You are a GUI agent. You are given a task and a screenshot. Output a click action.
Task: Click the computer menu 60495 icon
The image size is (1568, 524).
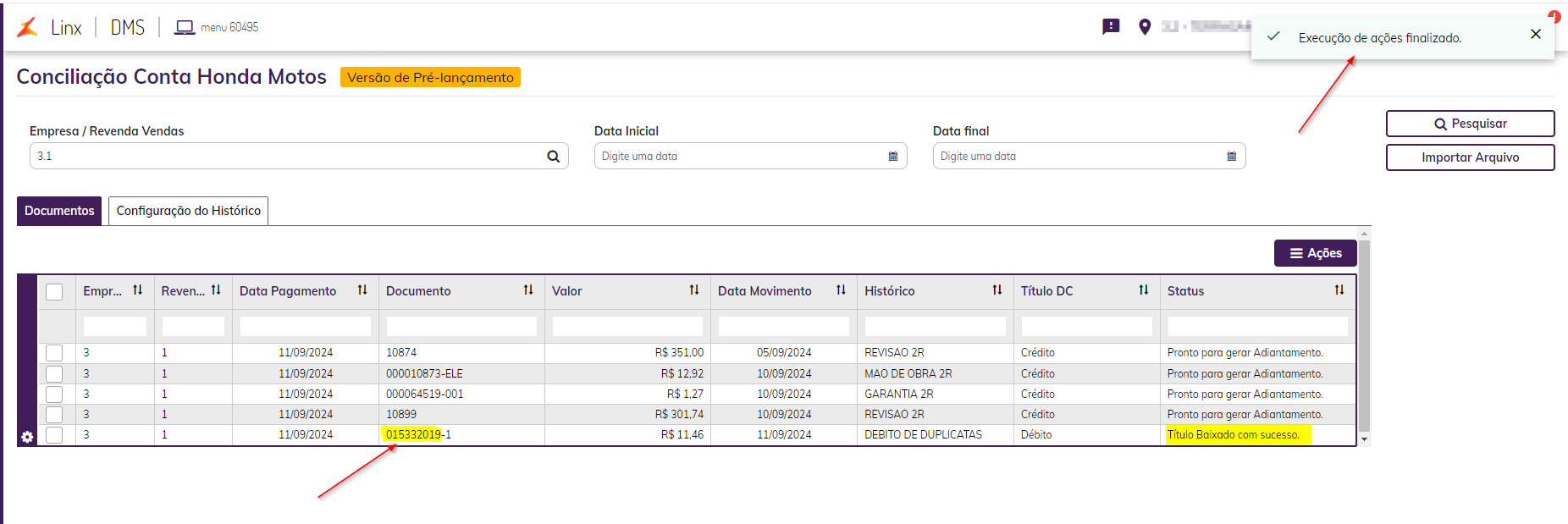click(184, 27)
